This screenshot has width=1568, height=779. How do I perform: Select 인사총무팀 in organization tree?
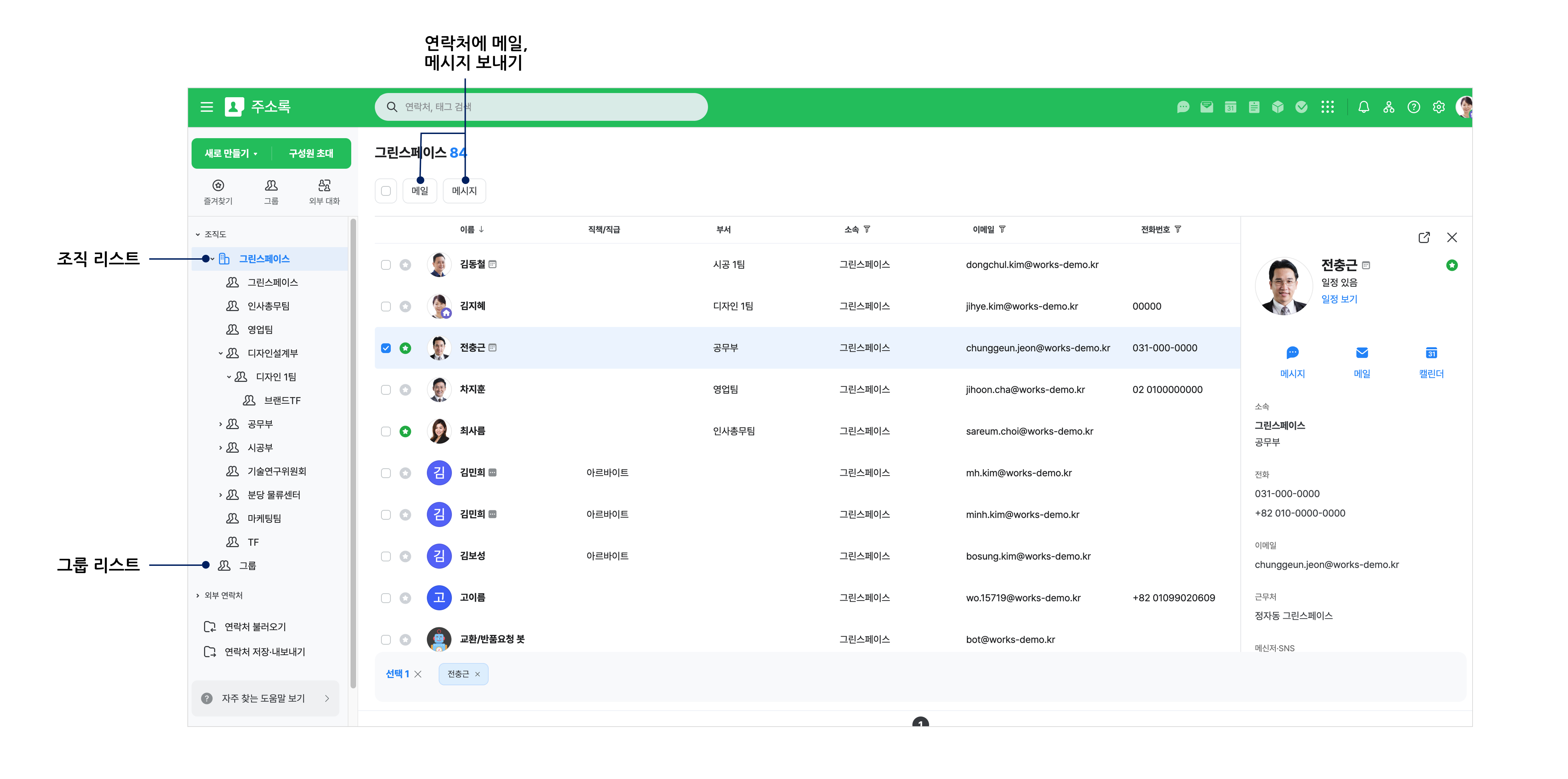(x=268, y=306)
